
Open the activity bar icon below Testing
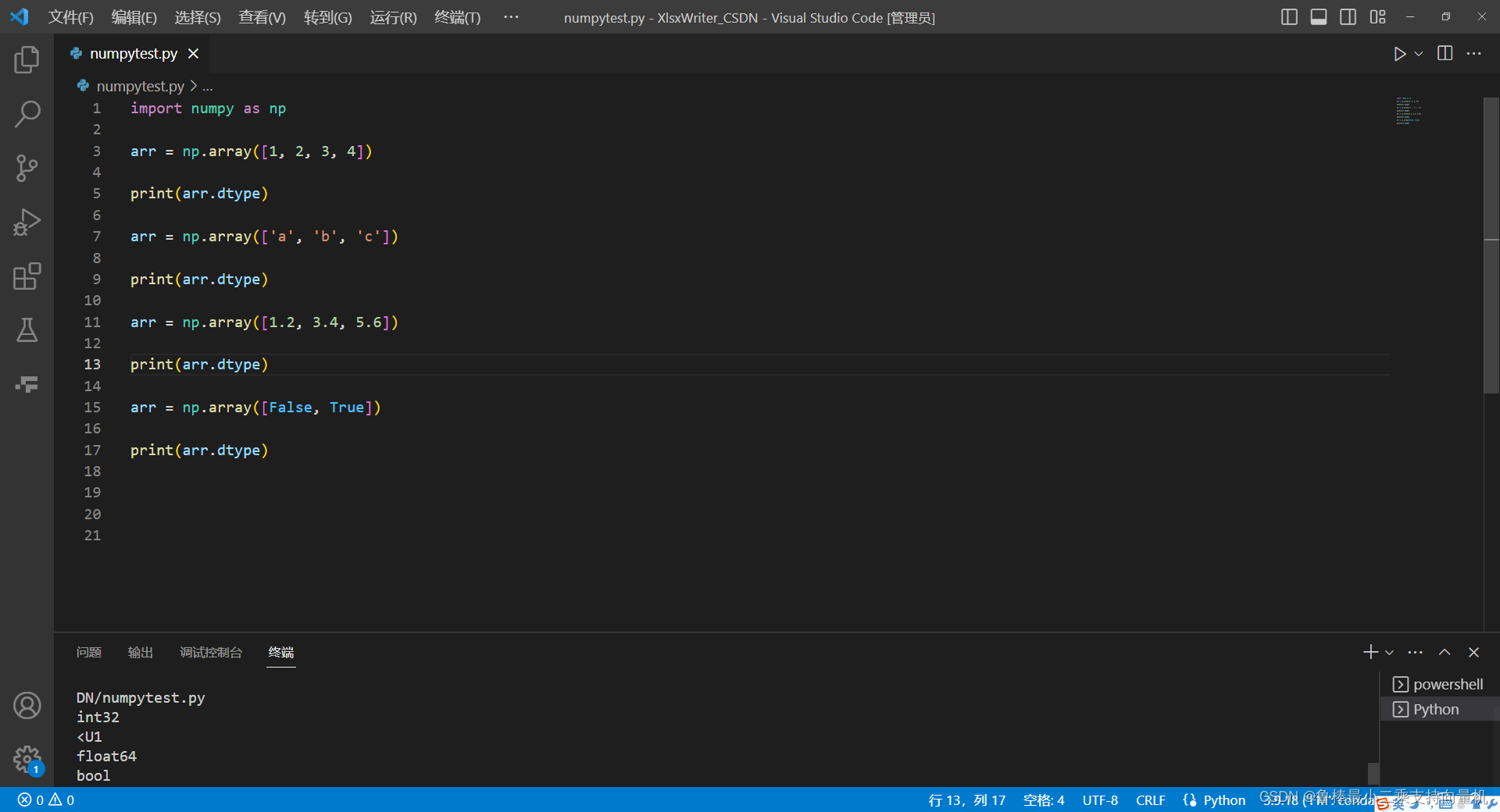(x=27, y=384)
